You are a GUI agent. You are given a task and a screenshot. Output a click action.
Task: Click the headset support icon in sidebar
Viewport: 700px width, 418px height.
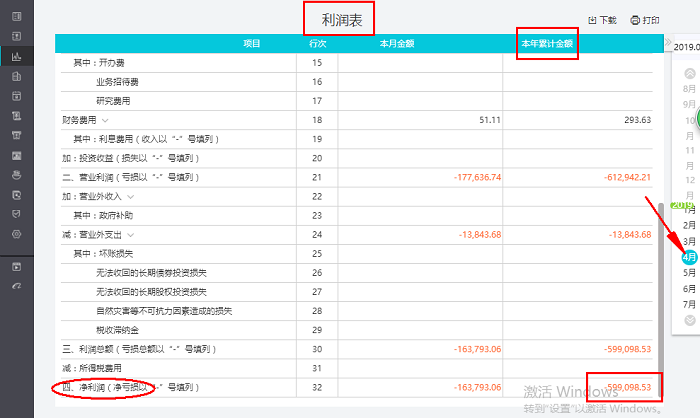click(17, 286)
